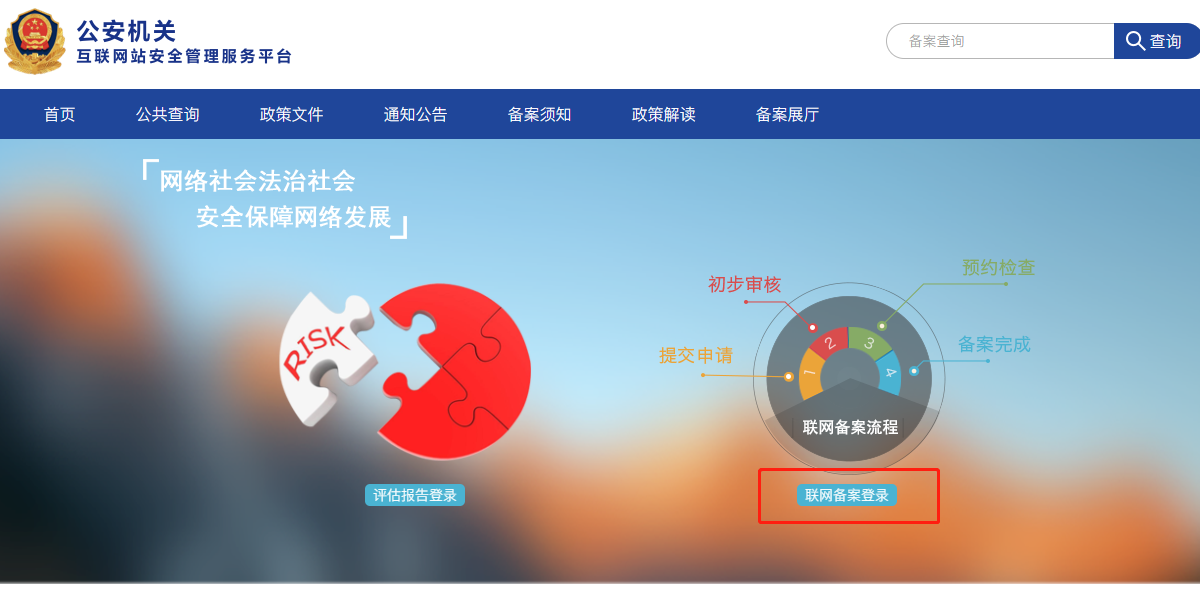Visit 备案展厅 navigation item
The height and width of the screenshot is (605, 1200).
click(788, 114)
